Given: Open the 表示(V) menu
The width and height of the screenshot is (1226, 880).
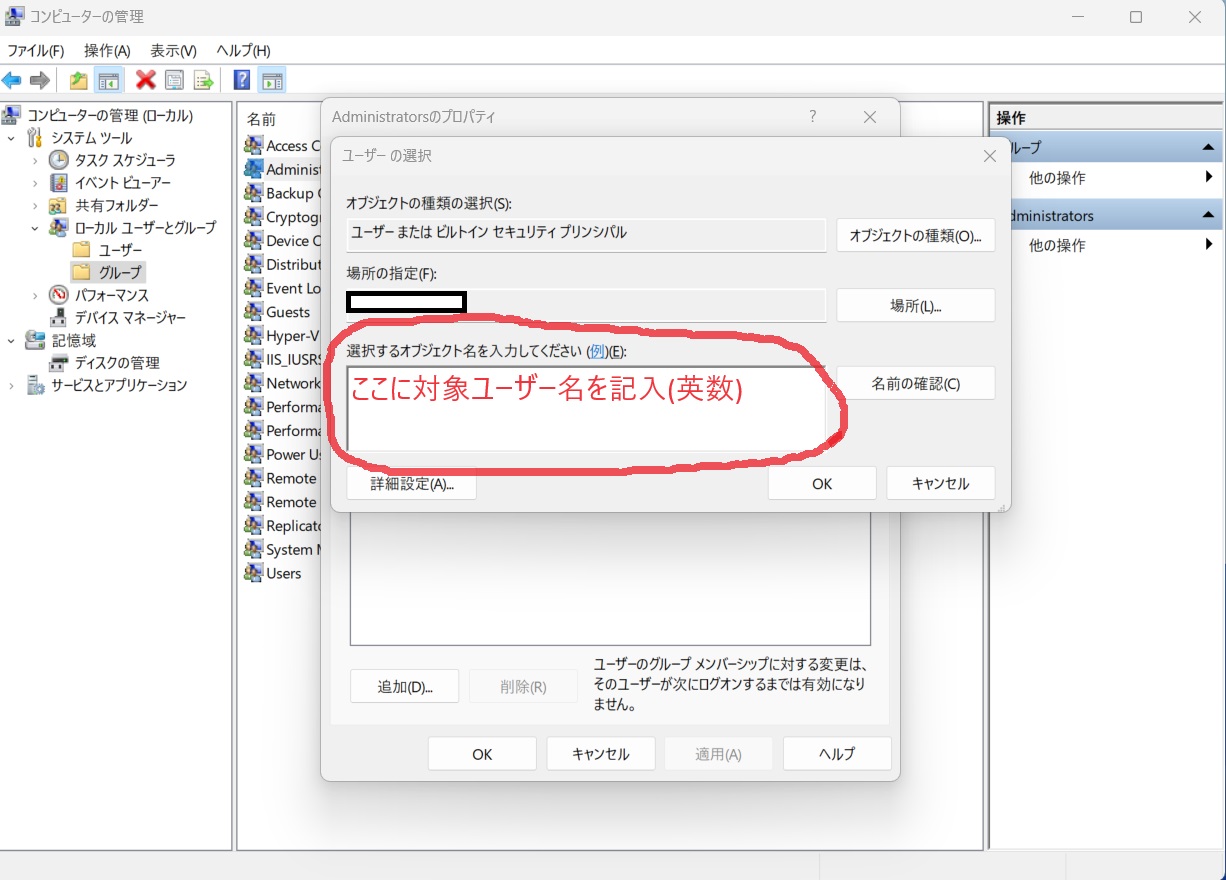Looking at the screenshot, I should (x=173, y=50).
